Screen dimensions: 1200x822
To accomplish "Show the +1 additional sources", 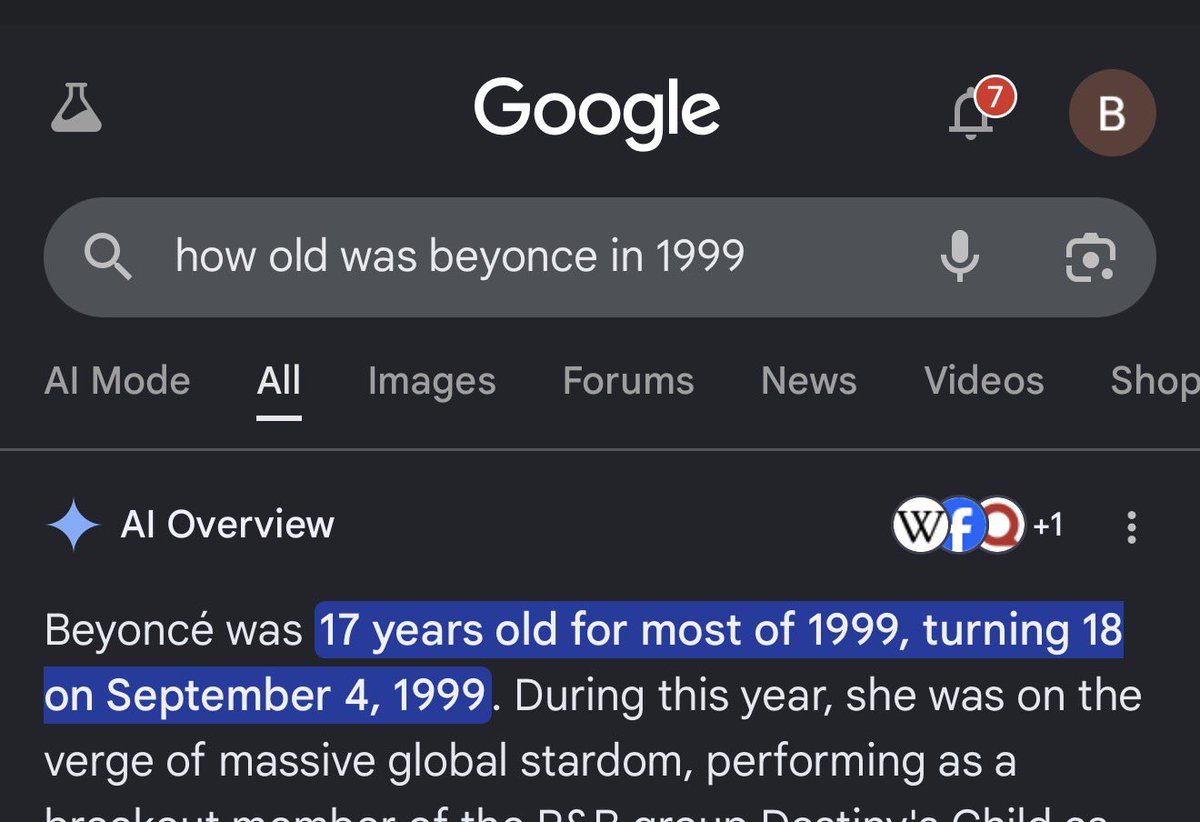I will point(1047,525).
